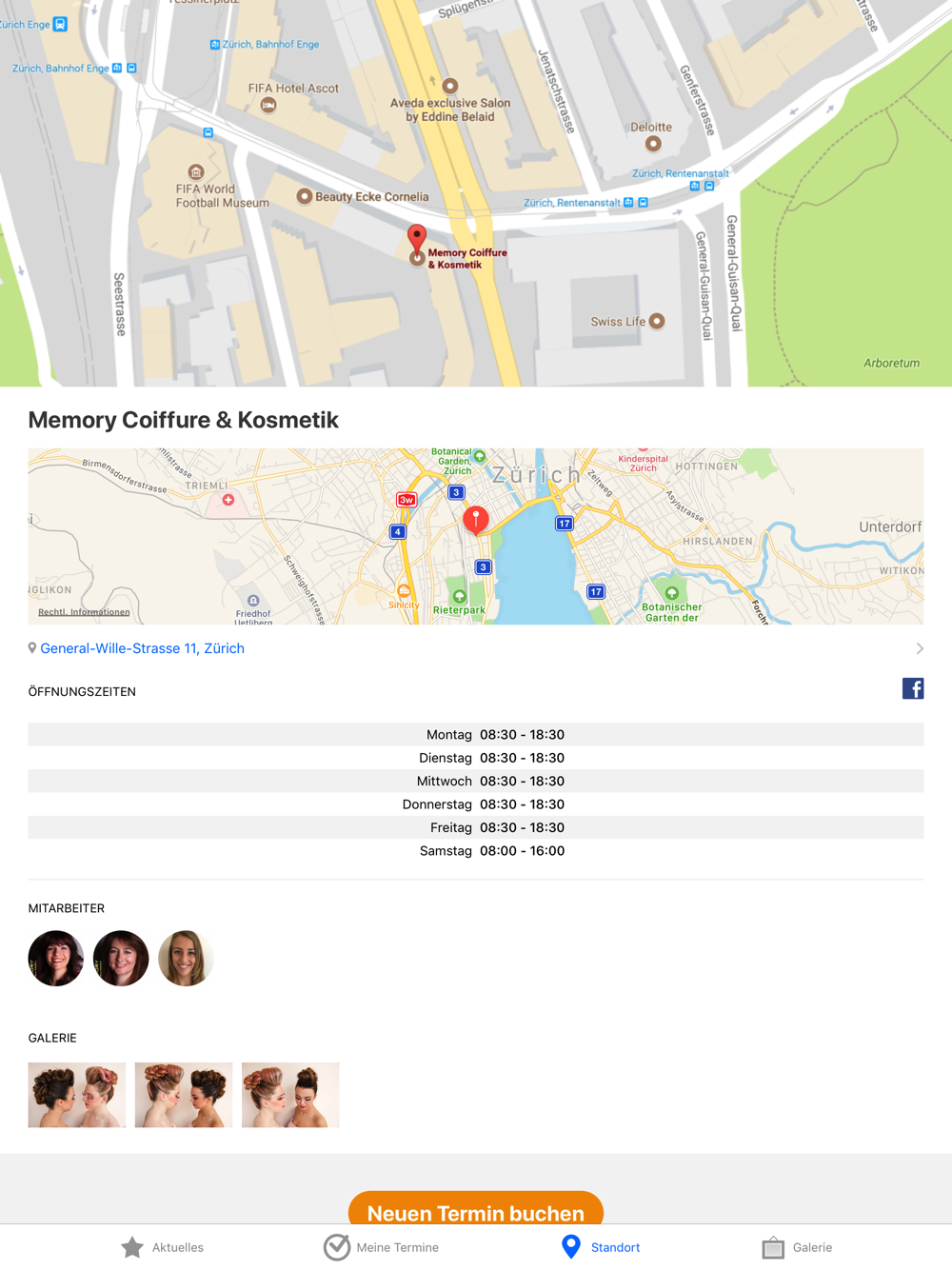Tap the FIFA World Football Museum marker
This screenshot has height=1270, width=952.
pos(196,172)
